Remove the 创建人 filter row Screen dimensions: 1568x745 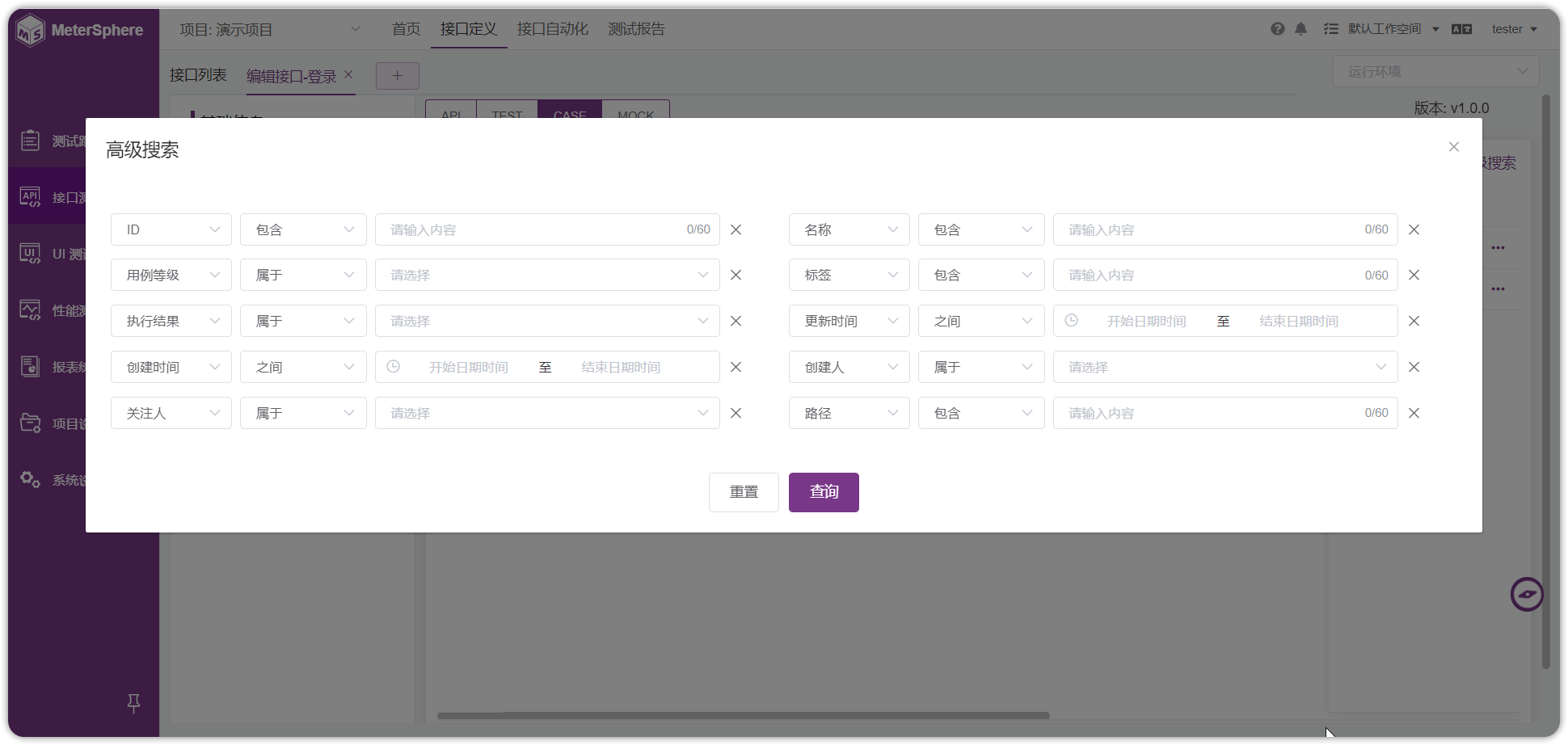coord(1414,367)
